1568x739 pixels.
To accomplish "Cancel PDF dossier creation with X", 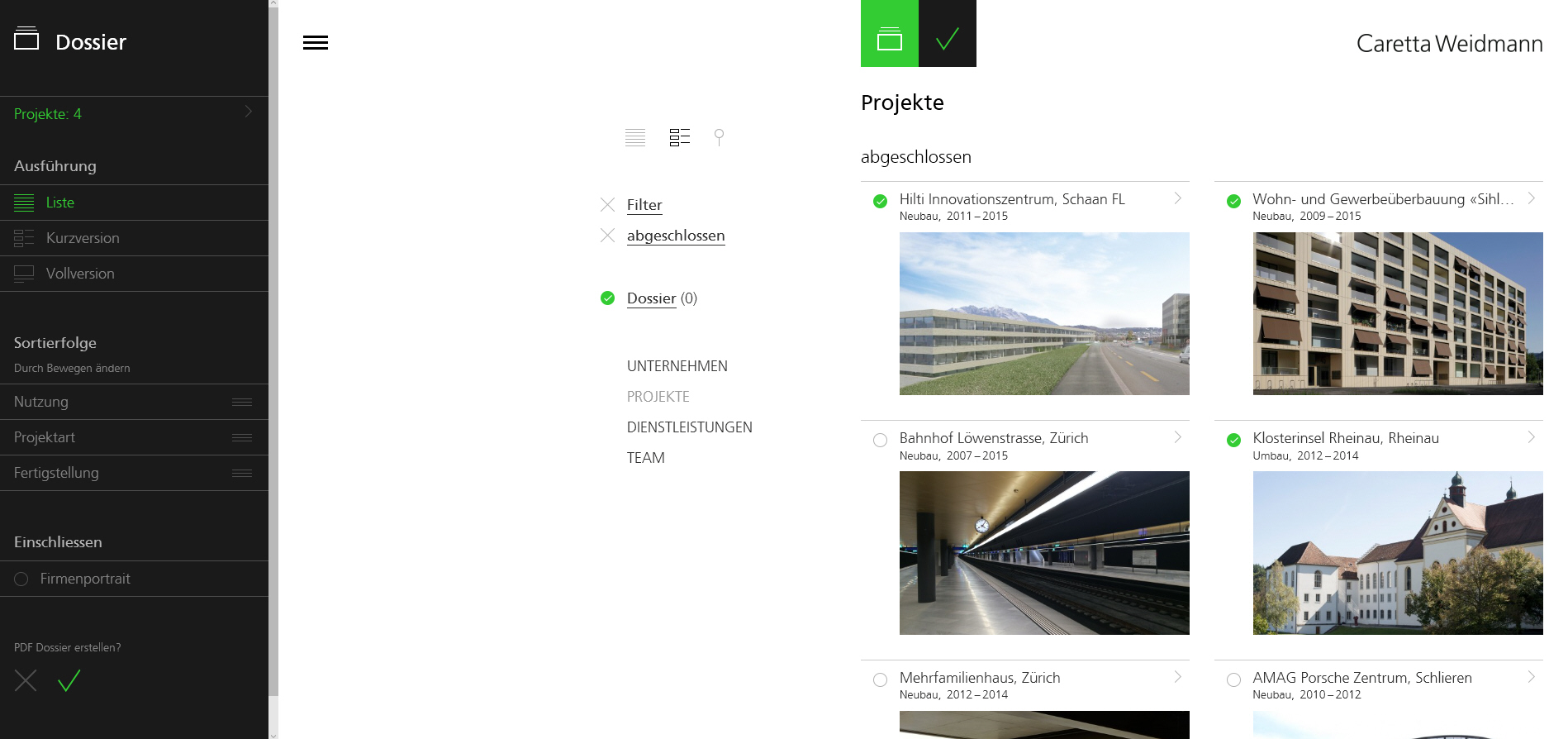I will [x=26, y=680].
